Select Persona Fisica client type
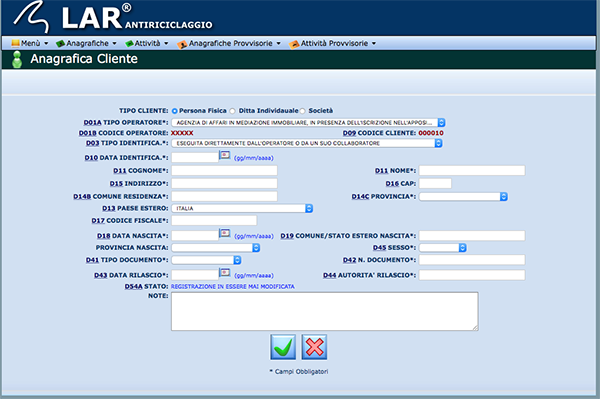 tap(174, 111)
